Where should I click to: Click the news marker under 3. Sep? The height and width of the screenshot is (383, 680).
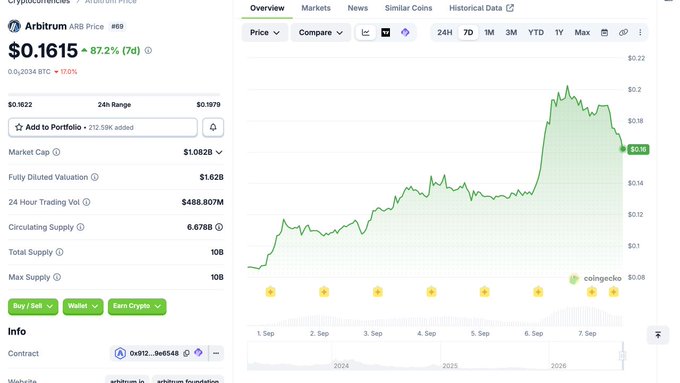tap(377, 292)
